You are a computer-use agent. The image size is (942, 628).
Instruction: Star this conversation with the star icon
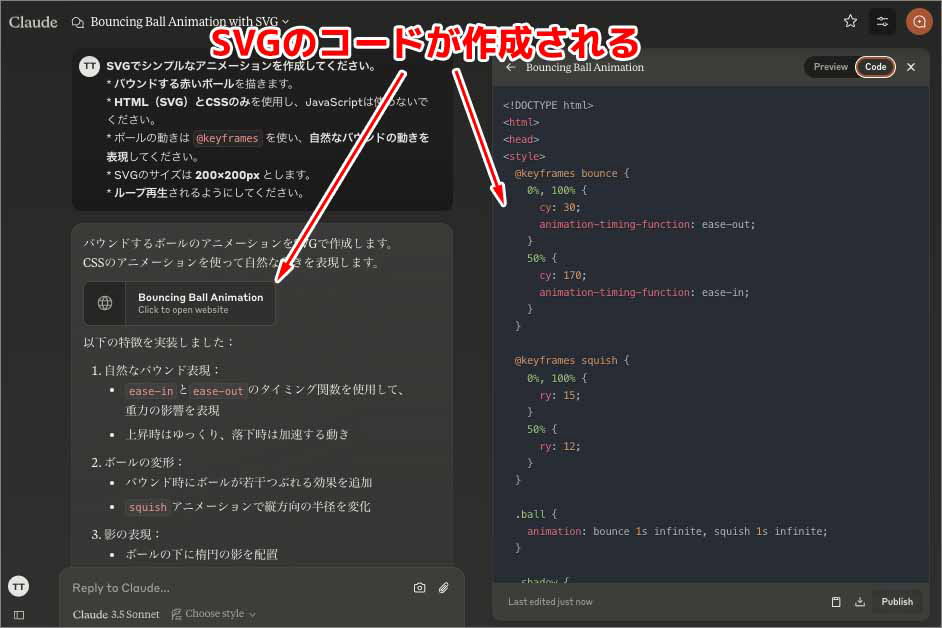click(850, 21)
